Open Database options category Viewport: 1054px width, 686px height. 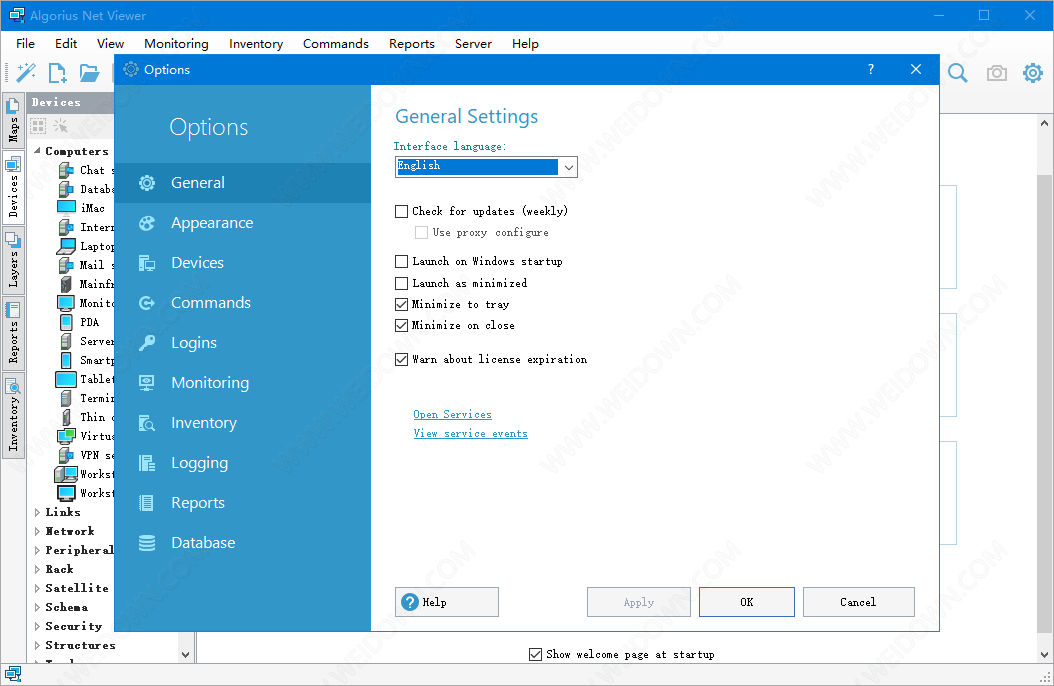click(x=243, y=543)
